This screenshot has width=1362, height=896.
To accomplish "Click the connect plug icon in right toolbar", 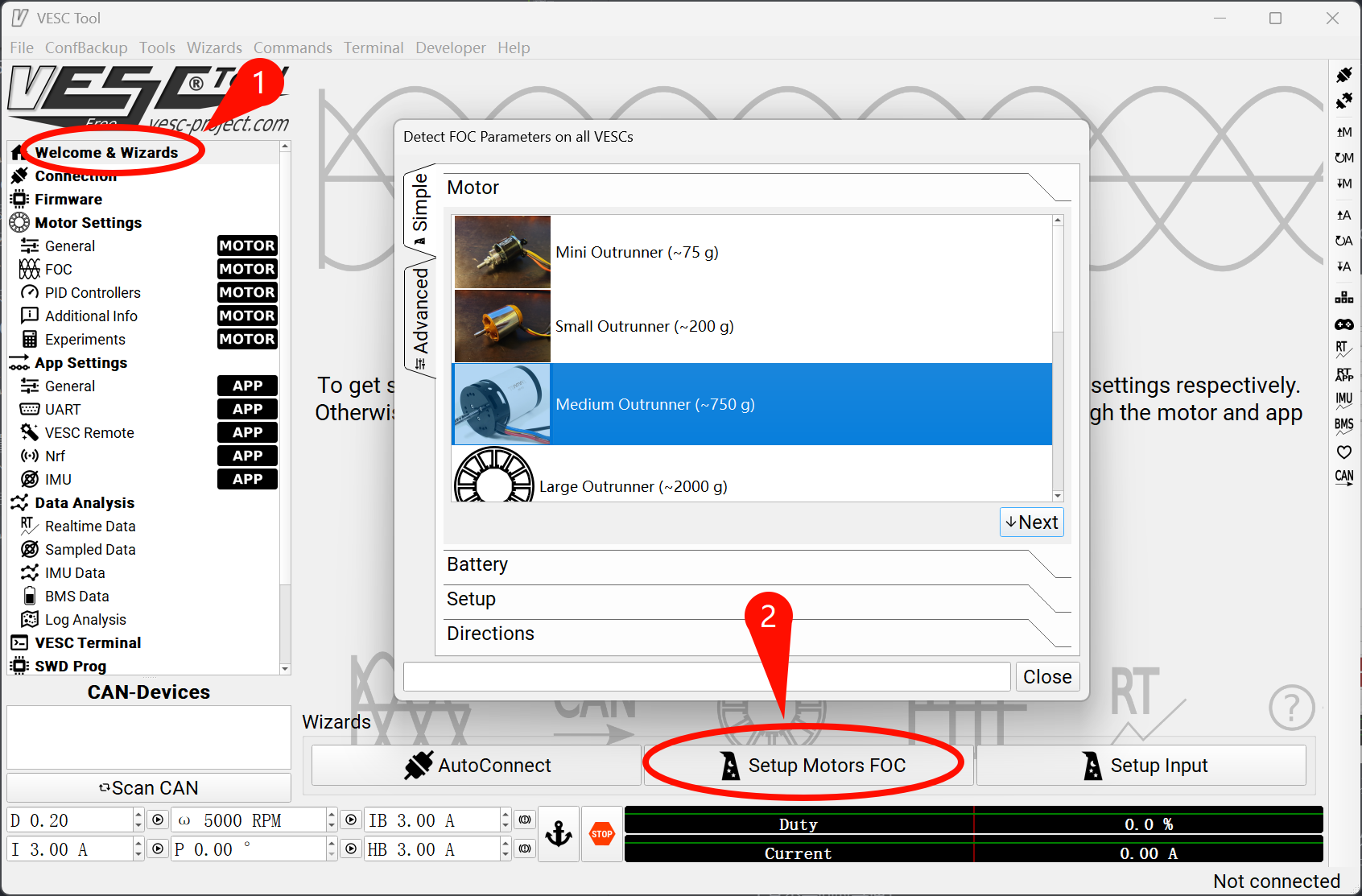I will click(x=1344, y=75).
